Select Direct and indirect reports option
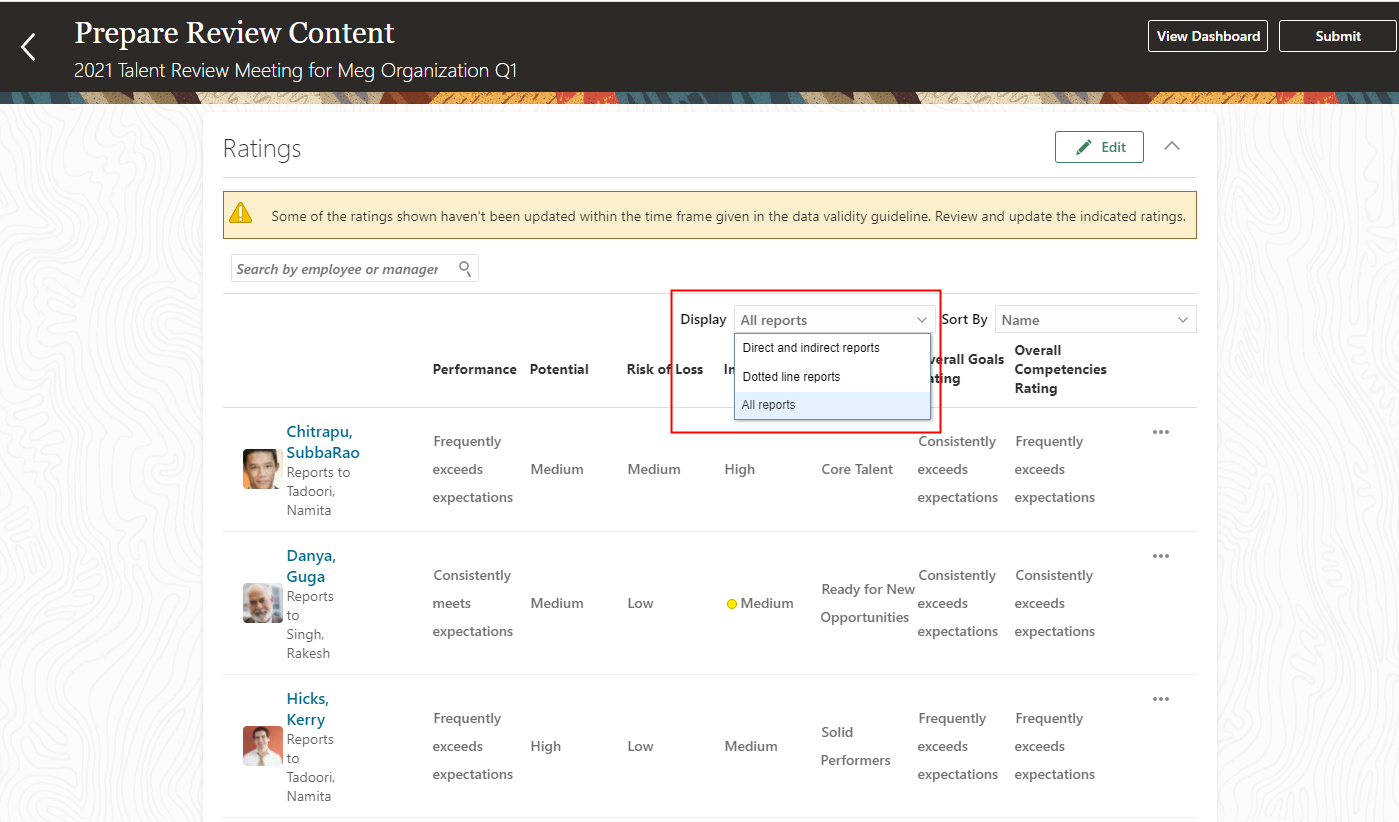Image resolution: width=1399 pixels, height=822 pixels. click(x=832, y=348)
